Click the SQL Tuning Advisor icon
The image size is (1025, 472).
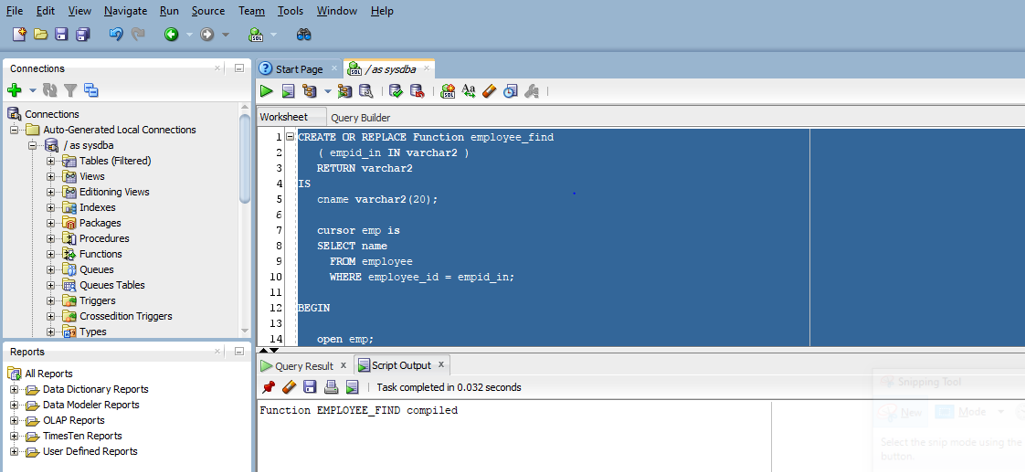365,91
